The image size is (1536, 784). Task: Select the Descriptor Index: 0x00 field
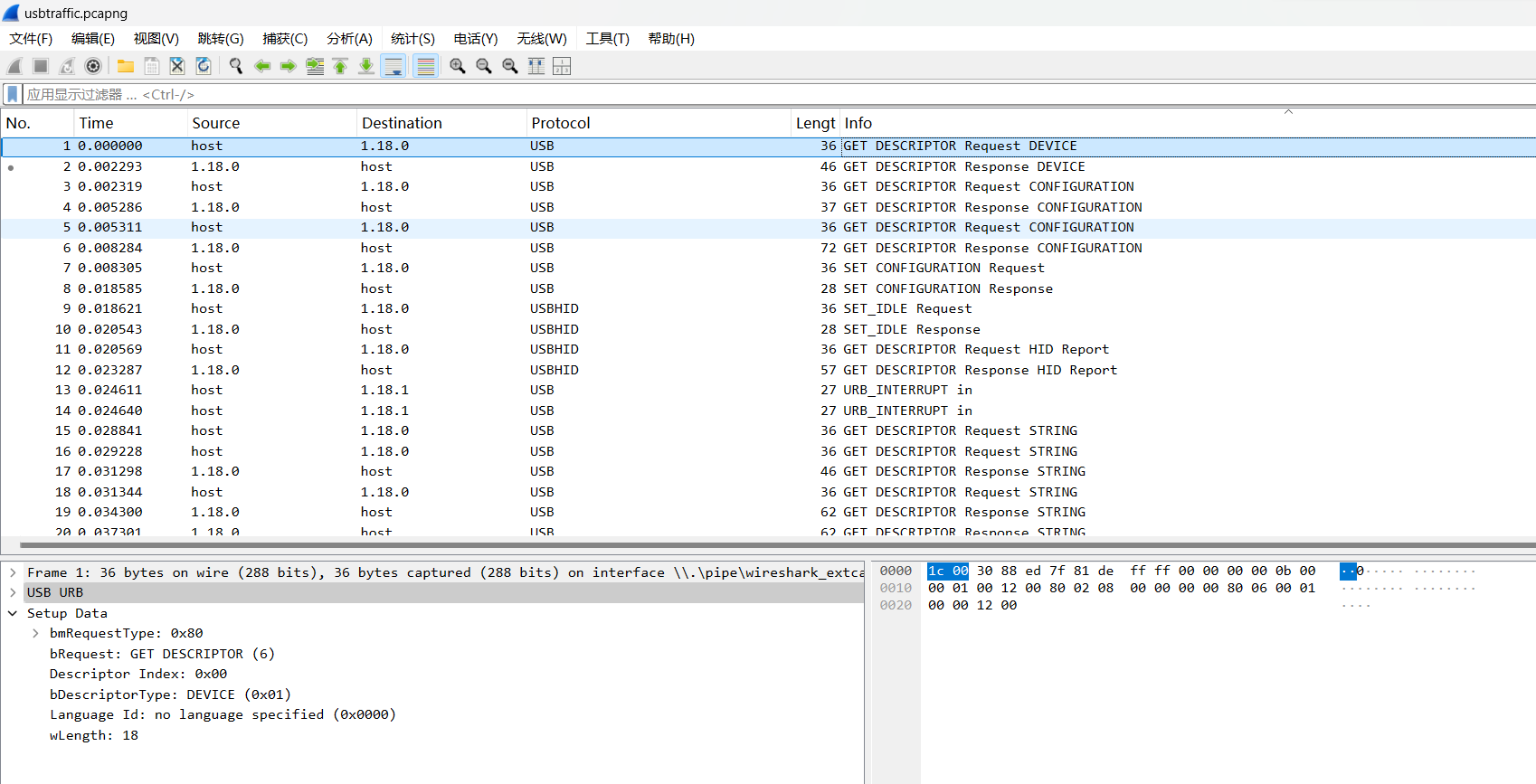pyautogui.click(x=138, y=674)
